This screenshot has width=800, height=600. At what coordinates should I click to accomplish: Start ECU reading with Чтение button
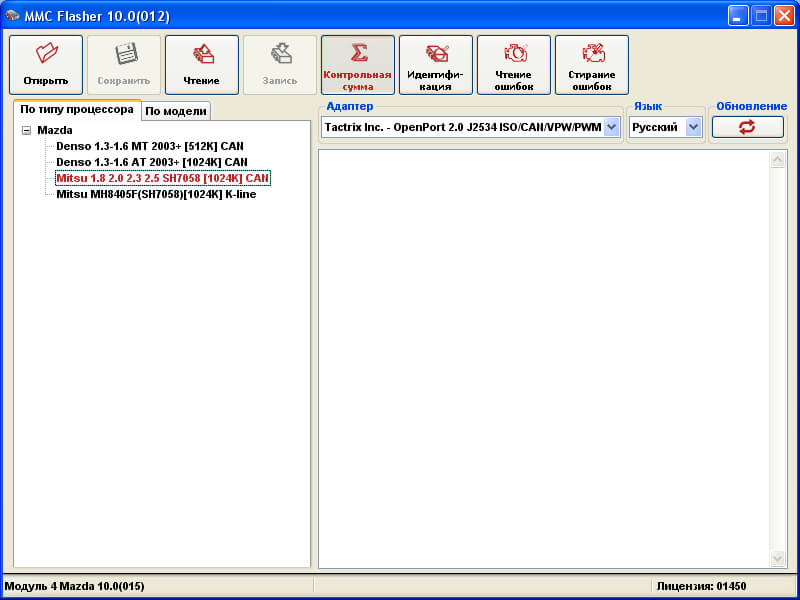202,65
